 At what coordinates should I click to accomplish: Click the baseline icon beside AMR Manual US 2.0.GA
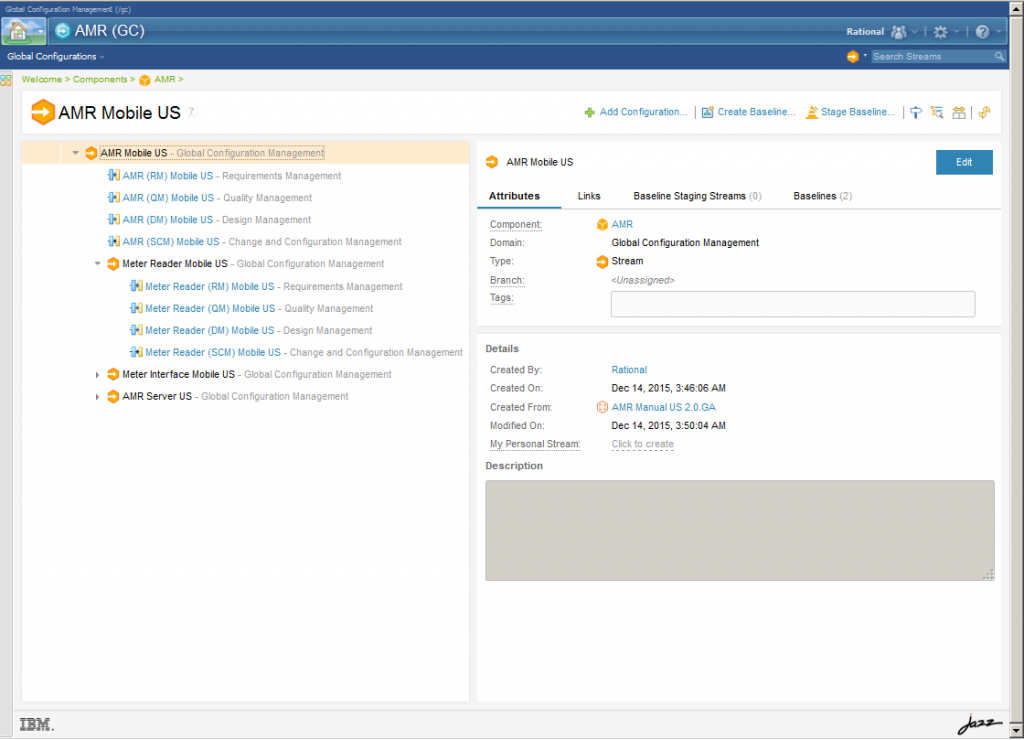click(602, 408)
